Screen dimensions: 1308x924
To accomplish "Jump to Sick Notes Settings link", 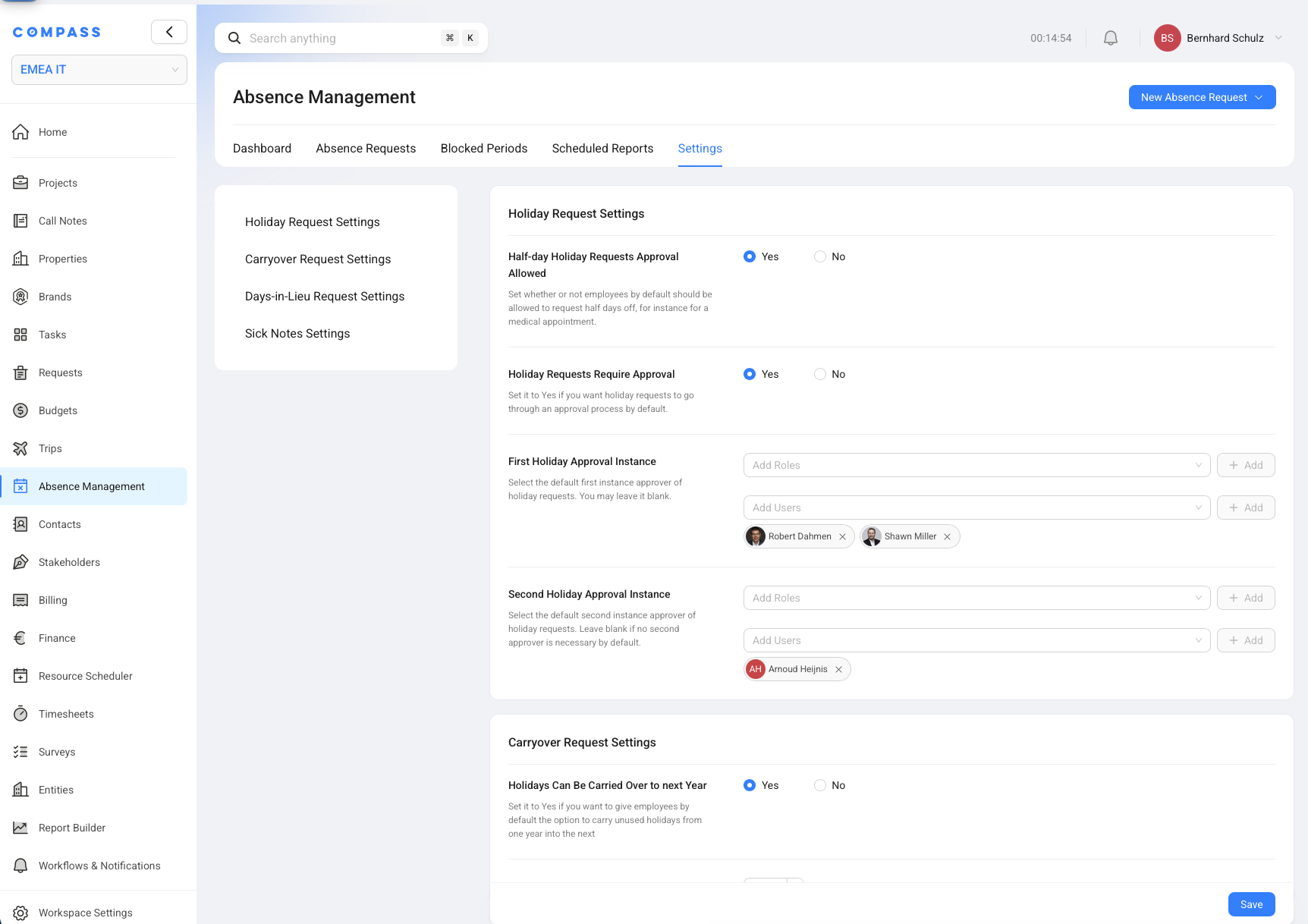I will click(x=297, y=334).
